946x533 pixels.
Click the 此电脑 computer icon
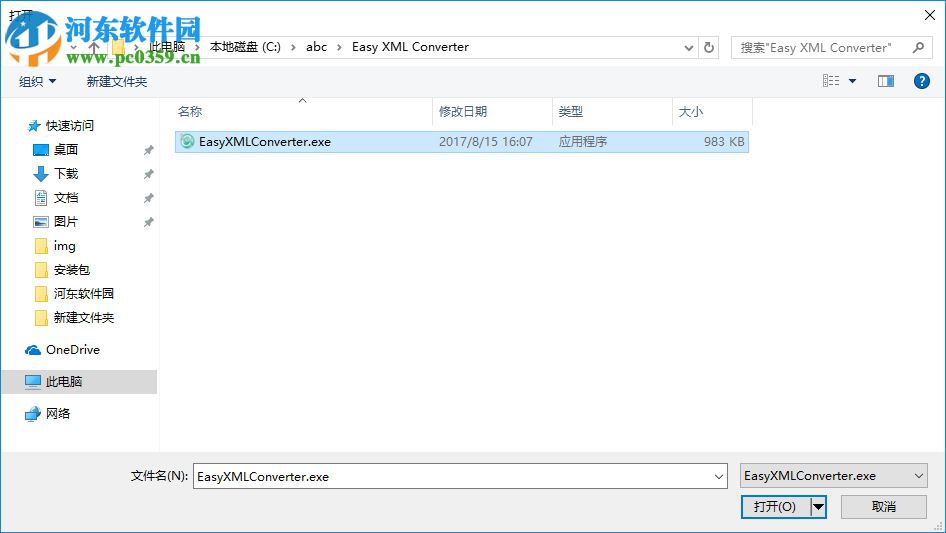pos(33,381)
